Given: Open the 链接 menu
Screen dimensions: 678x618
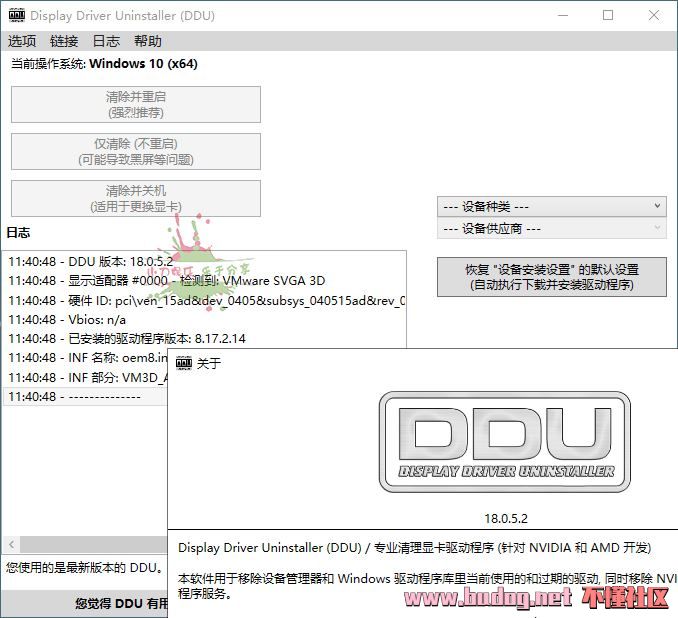Looking at the screenshot, I should coord(64,41).
